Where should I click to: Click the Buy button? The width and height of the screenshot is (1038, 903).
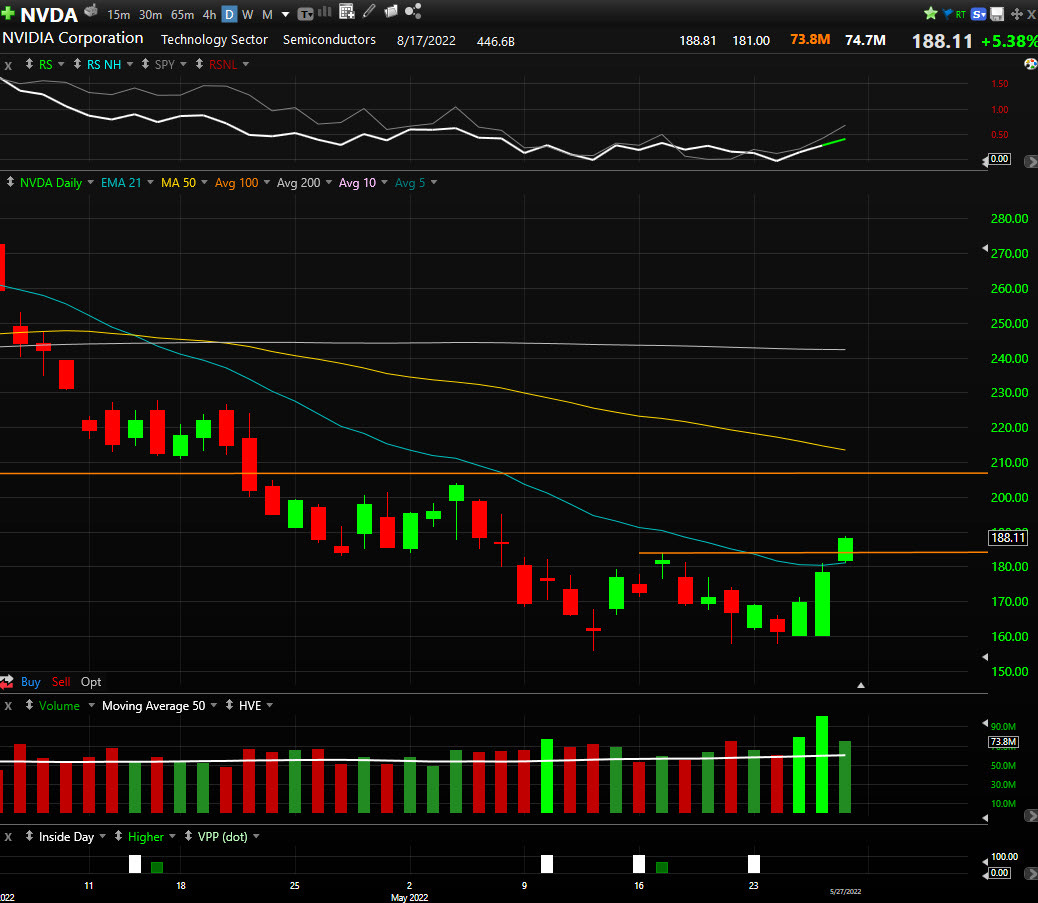click(30, 682)
